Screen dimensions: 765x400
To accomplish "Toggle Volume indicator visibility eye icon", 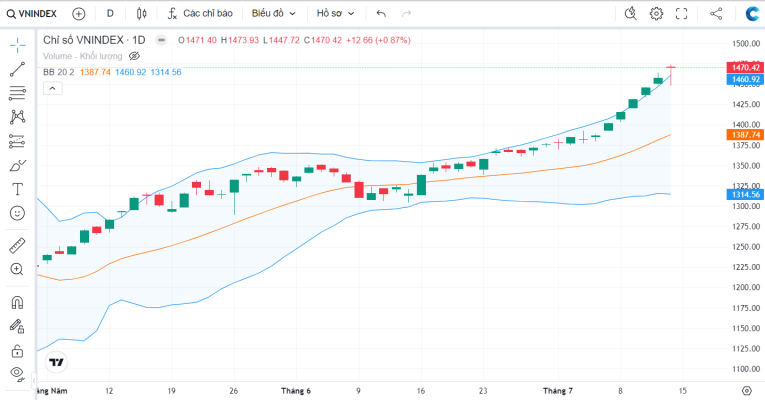I will (x=134, y=56).
